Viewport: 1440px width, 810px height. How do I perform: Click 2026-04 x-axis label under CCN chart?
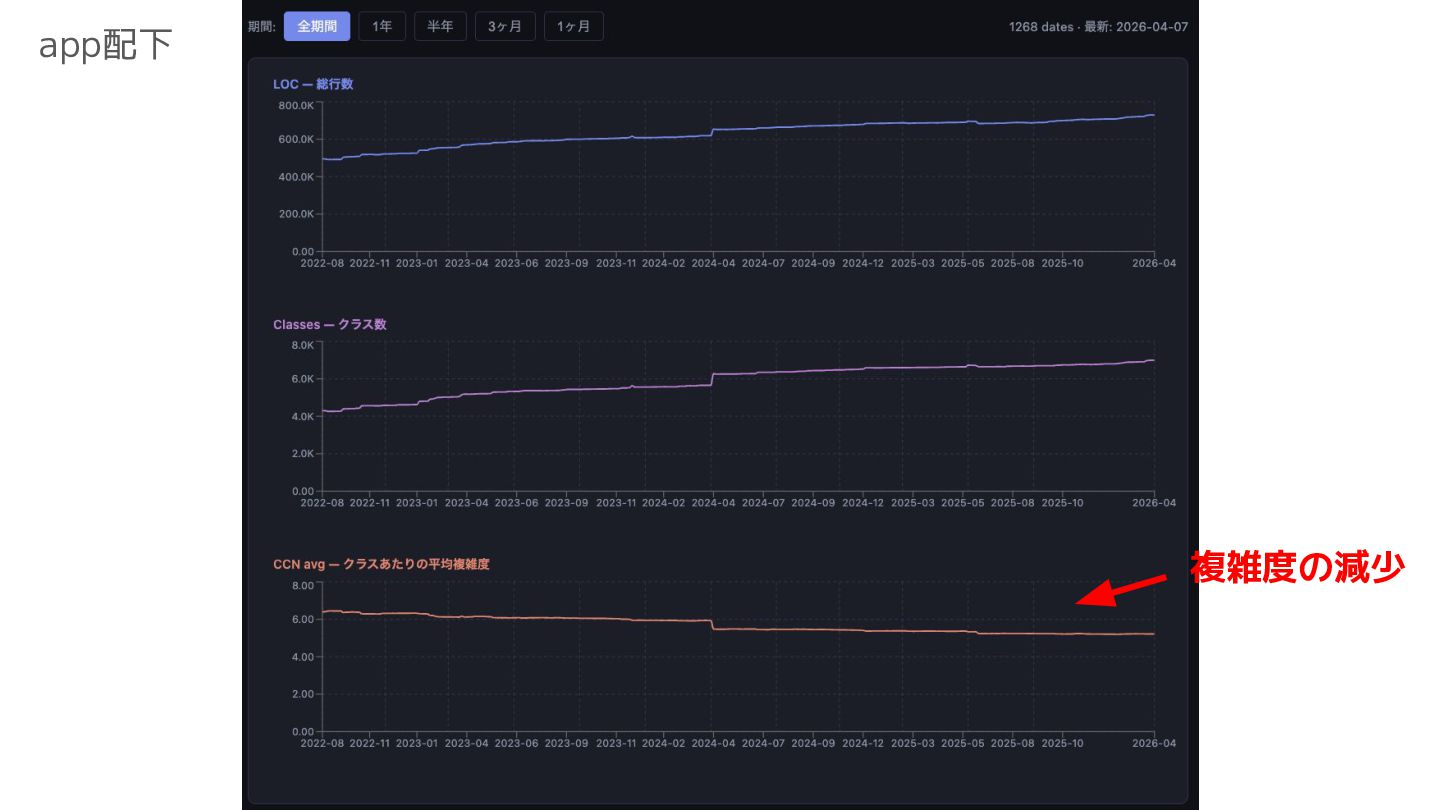coord(1155,743)
